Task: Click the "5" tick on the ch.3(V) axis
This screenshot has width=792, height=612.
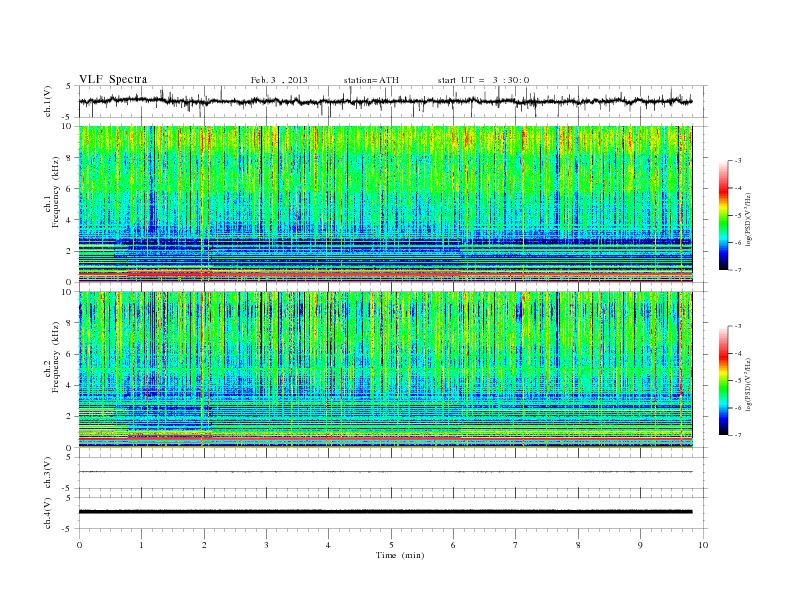Action: [x=69, y=457]
